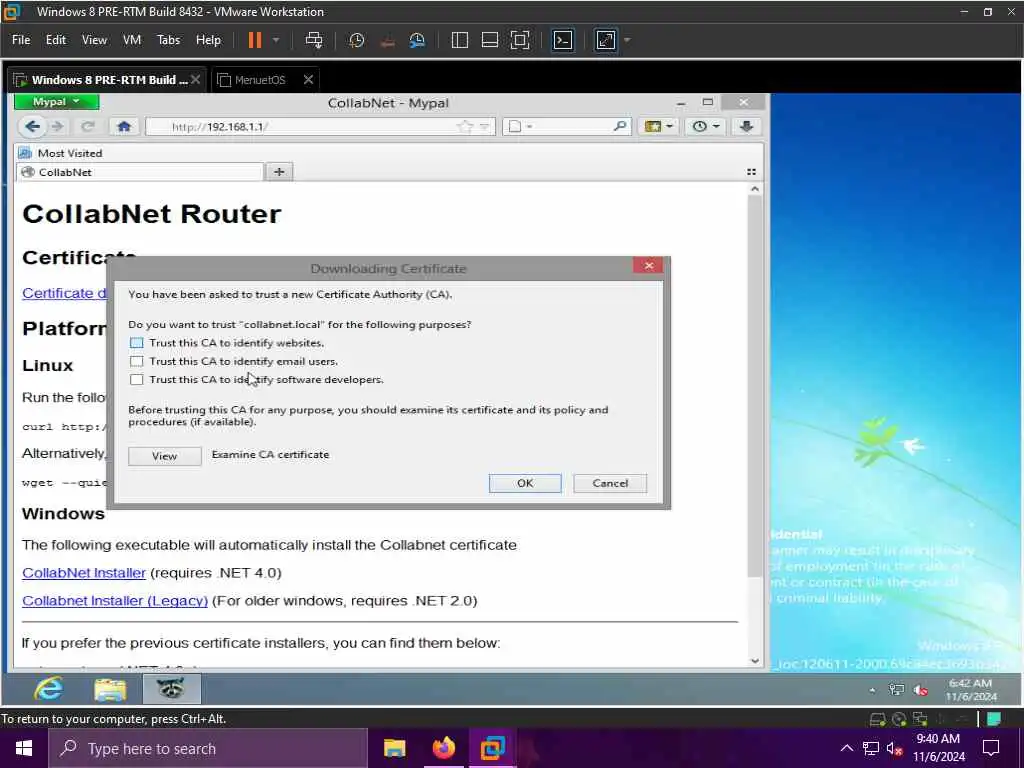This screenshot has height=768, width=1024.
Task: Close the MenuetOS VM tab
Action: tap(308, 80)
